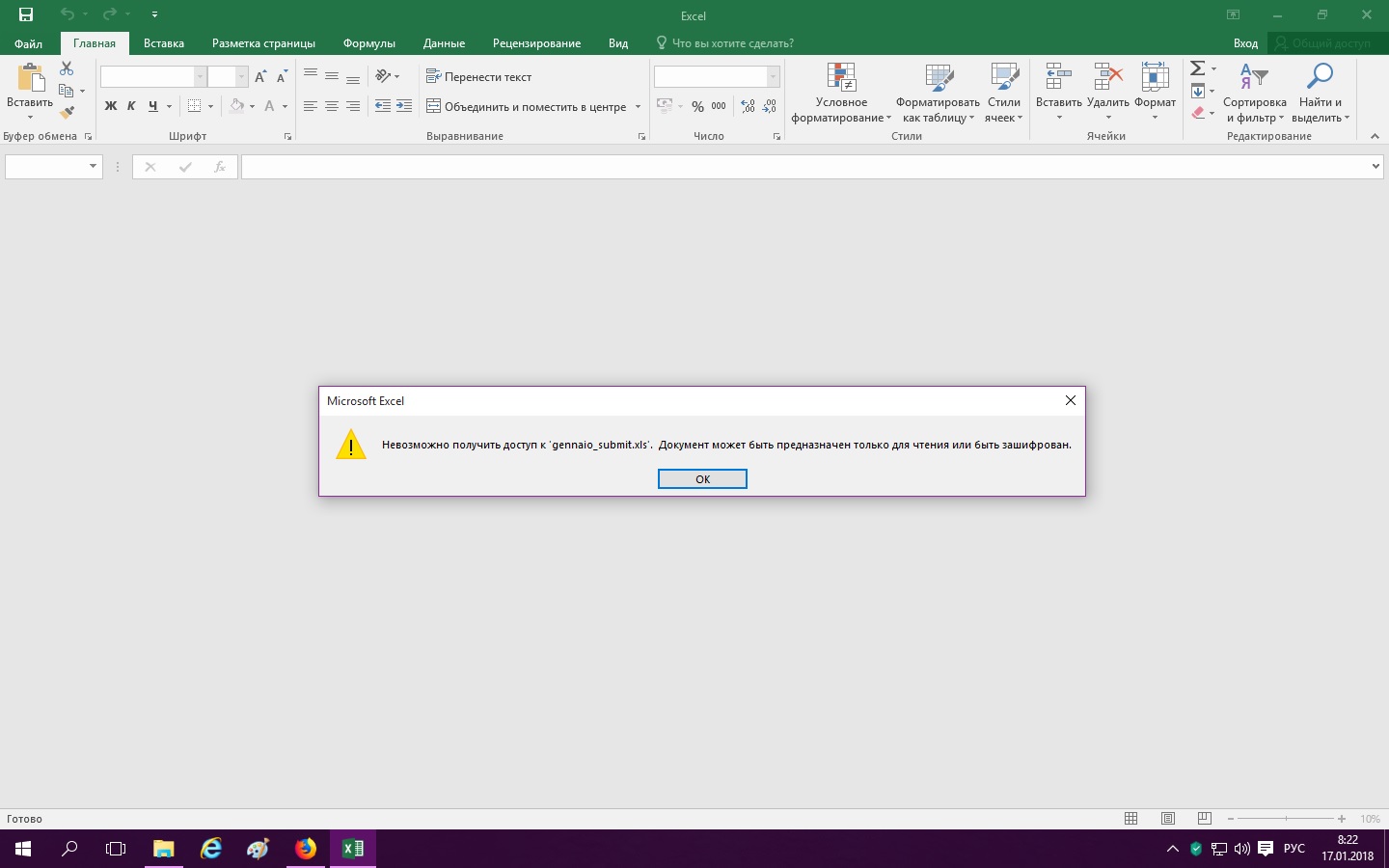Click the zoom slider in status bar
Image resolution: width=1389 pixels, height=868 pixels.
(1286, 819)
